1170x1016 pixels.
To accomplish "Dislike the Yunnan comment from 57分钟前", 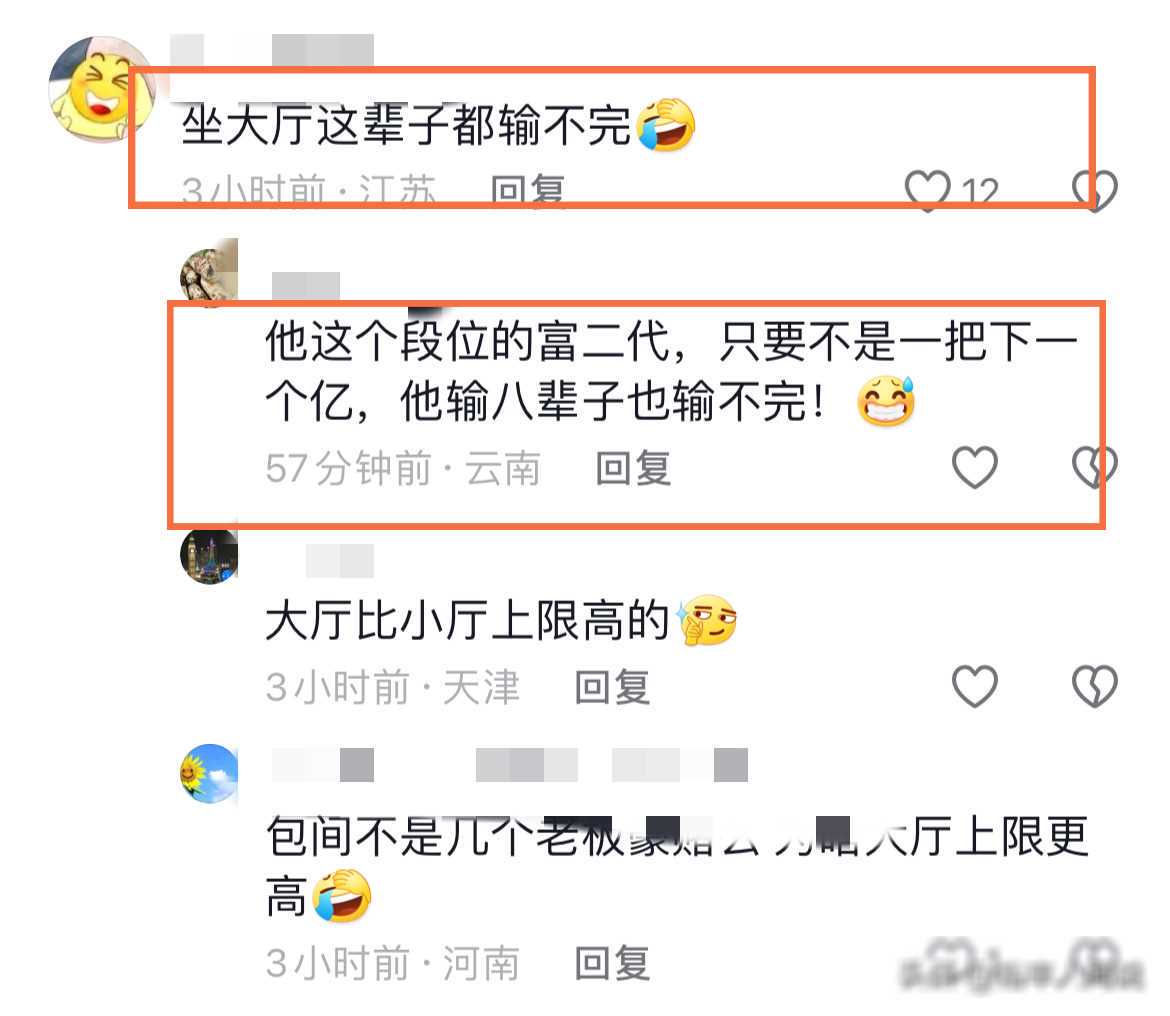I will coord(1095,467).
